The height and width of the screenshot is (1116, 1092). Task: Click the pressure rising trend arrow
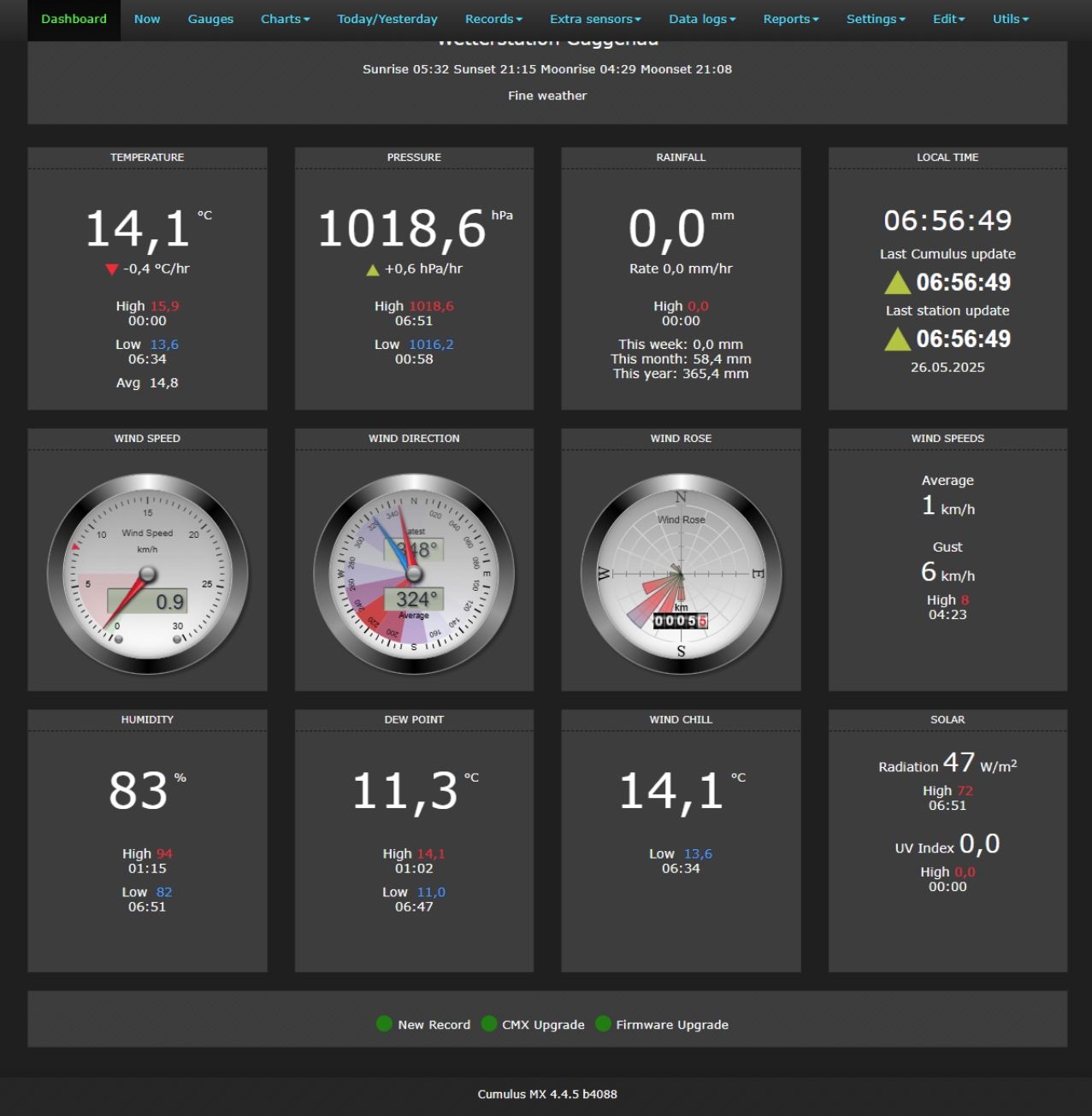[372, 270]
